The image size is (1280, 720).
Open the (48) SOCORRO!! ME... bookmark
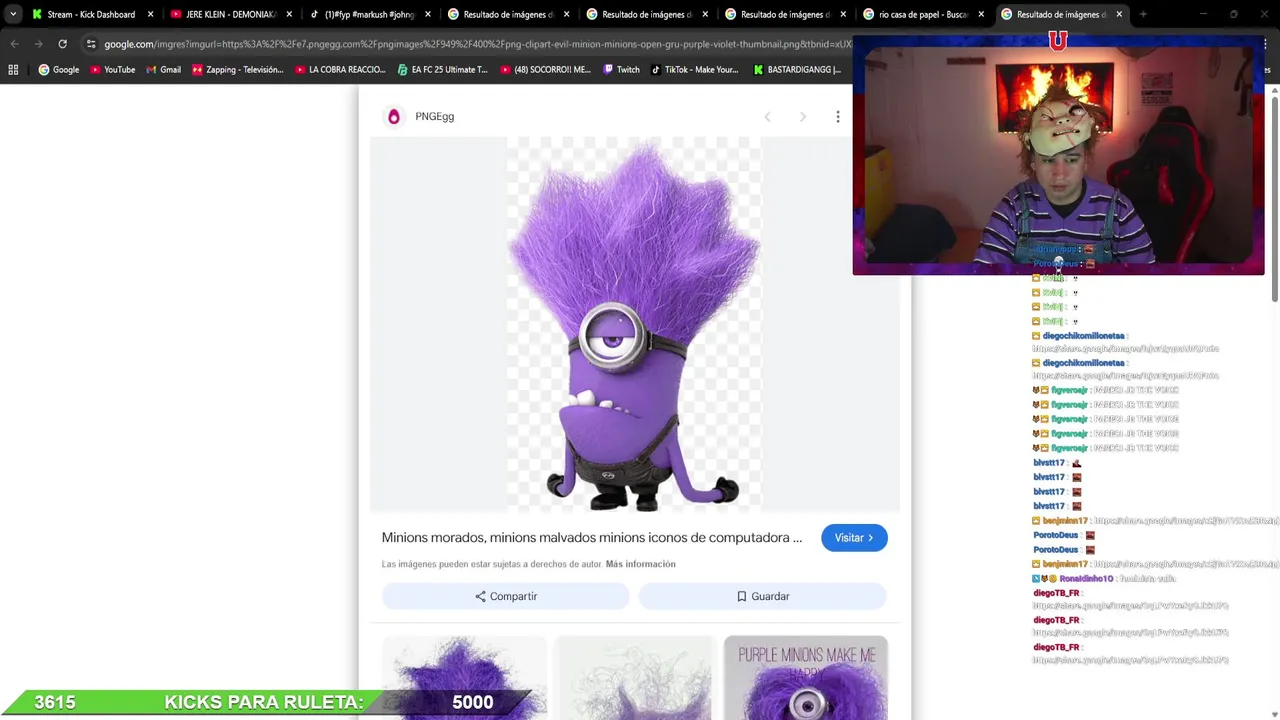[x=545, y=69]
